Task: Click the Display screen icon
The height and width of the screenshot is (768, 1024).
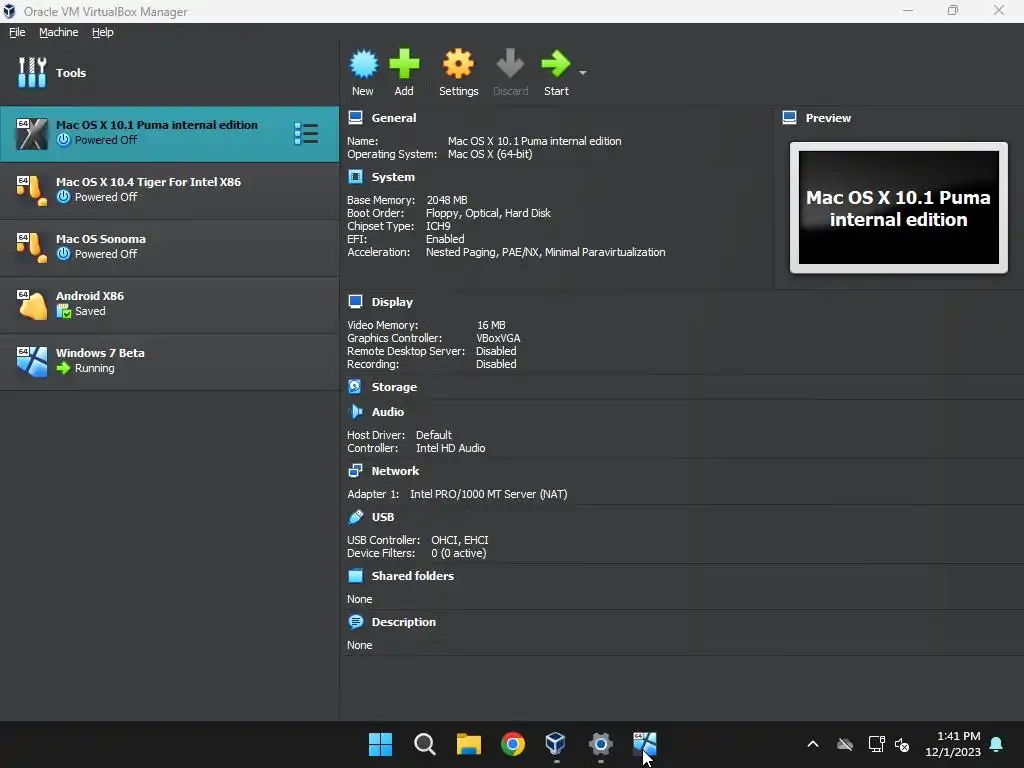Action: click(355, 301)
